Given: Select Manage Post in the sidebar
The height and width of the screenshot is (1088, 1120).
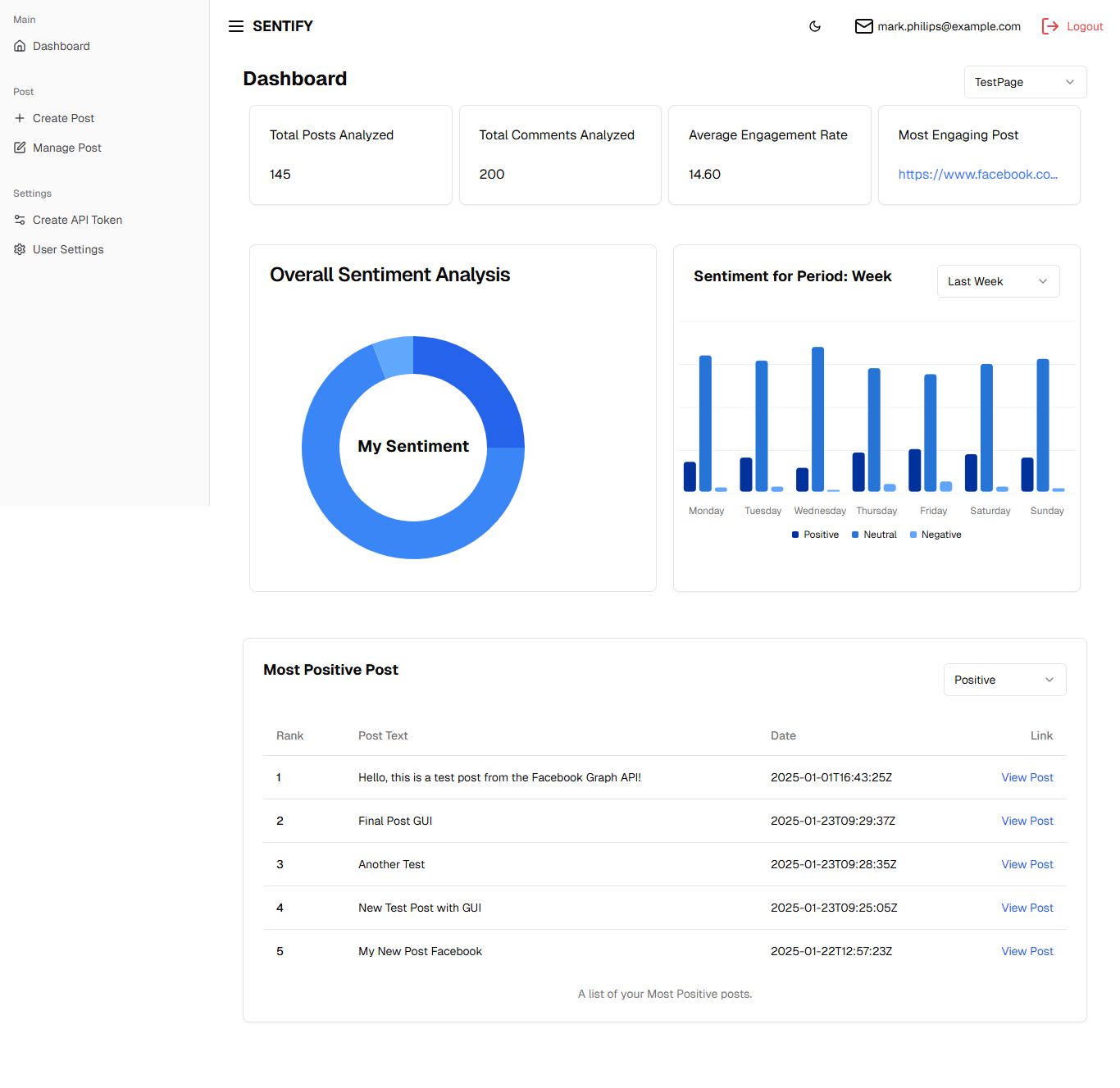Looking at the screenshot, I should pyautogui.click(x=67, y=148).
